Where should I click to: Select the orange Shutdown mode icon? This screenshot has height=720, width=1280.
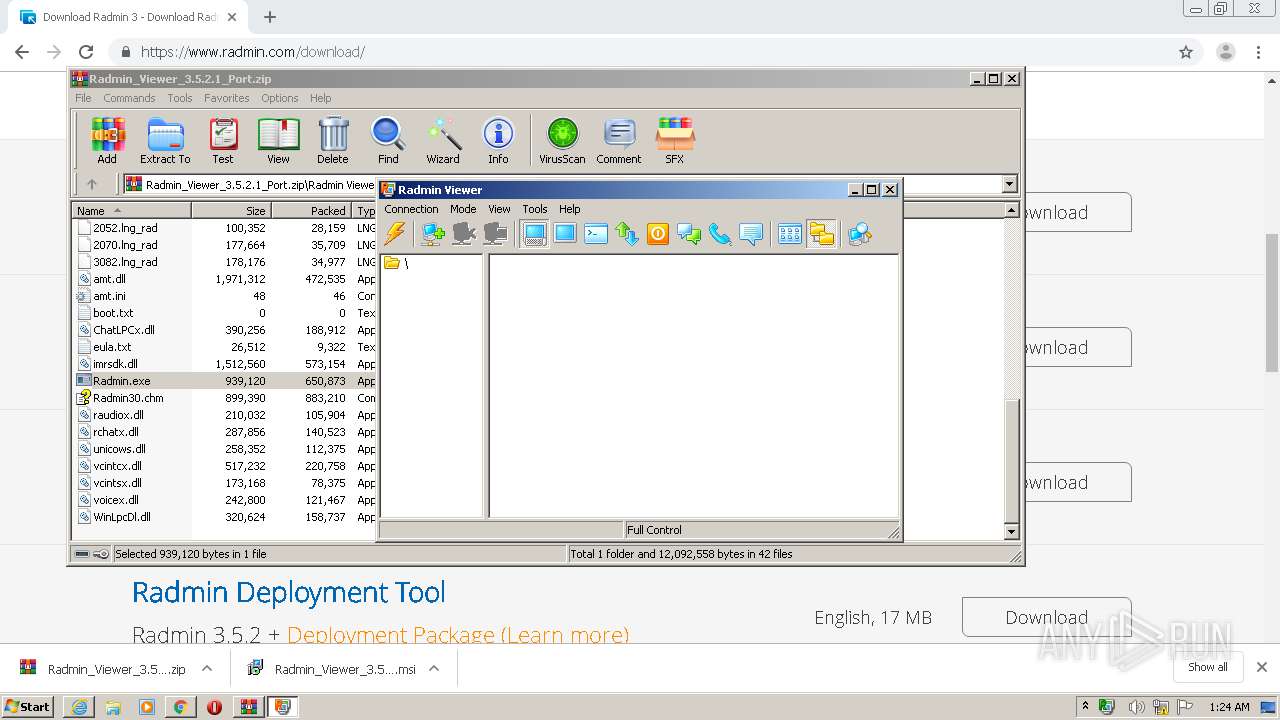658,234
